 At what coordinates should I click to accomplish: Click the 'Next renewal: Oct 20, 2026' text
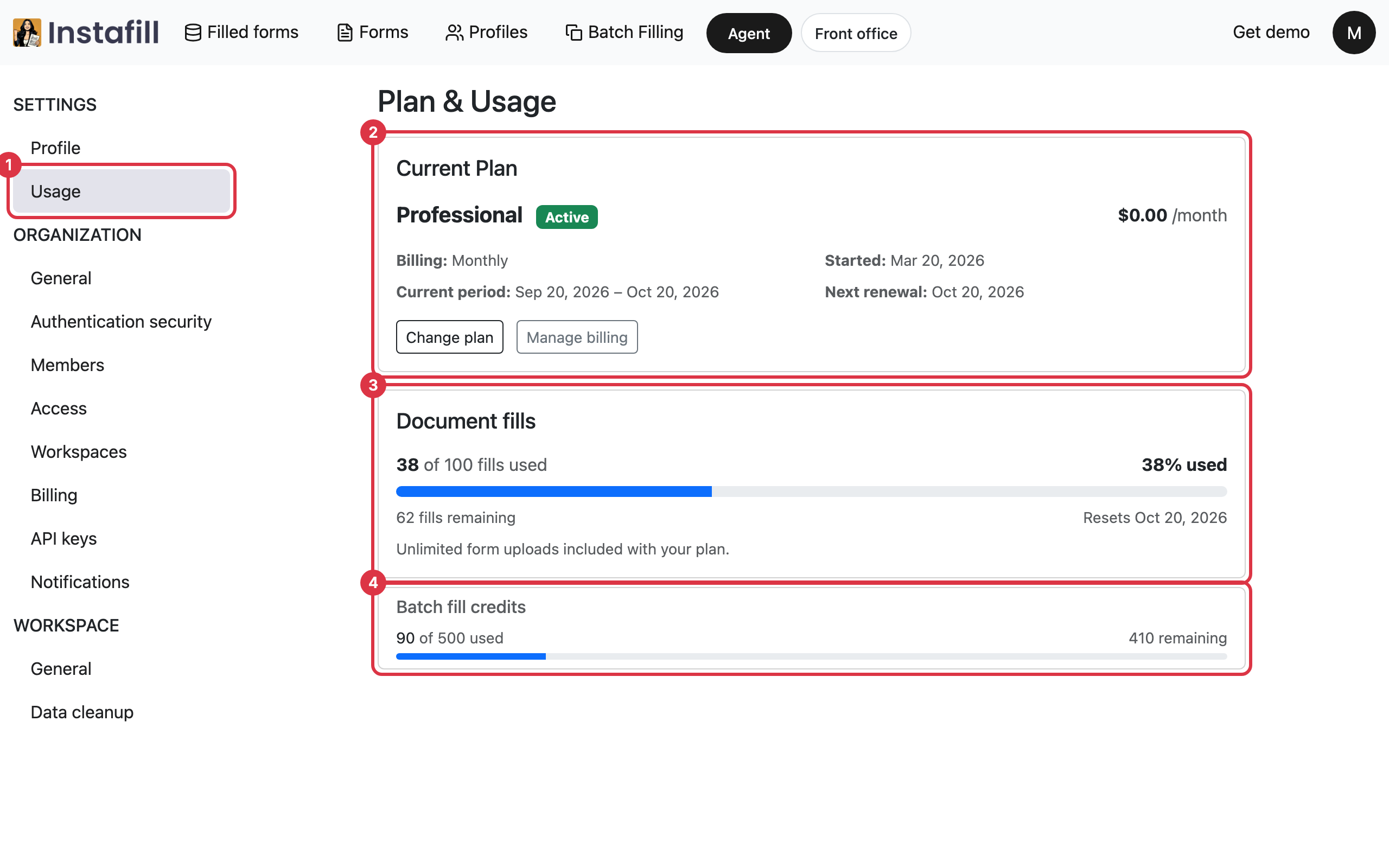click(924, 292)
